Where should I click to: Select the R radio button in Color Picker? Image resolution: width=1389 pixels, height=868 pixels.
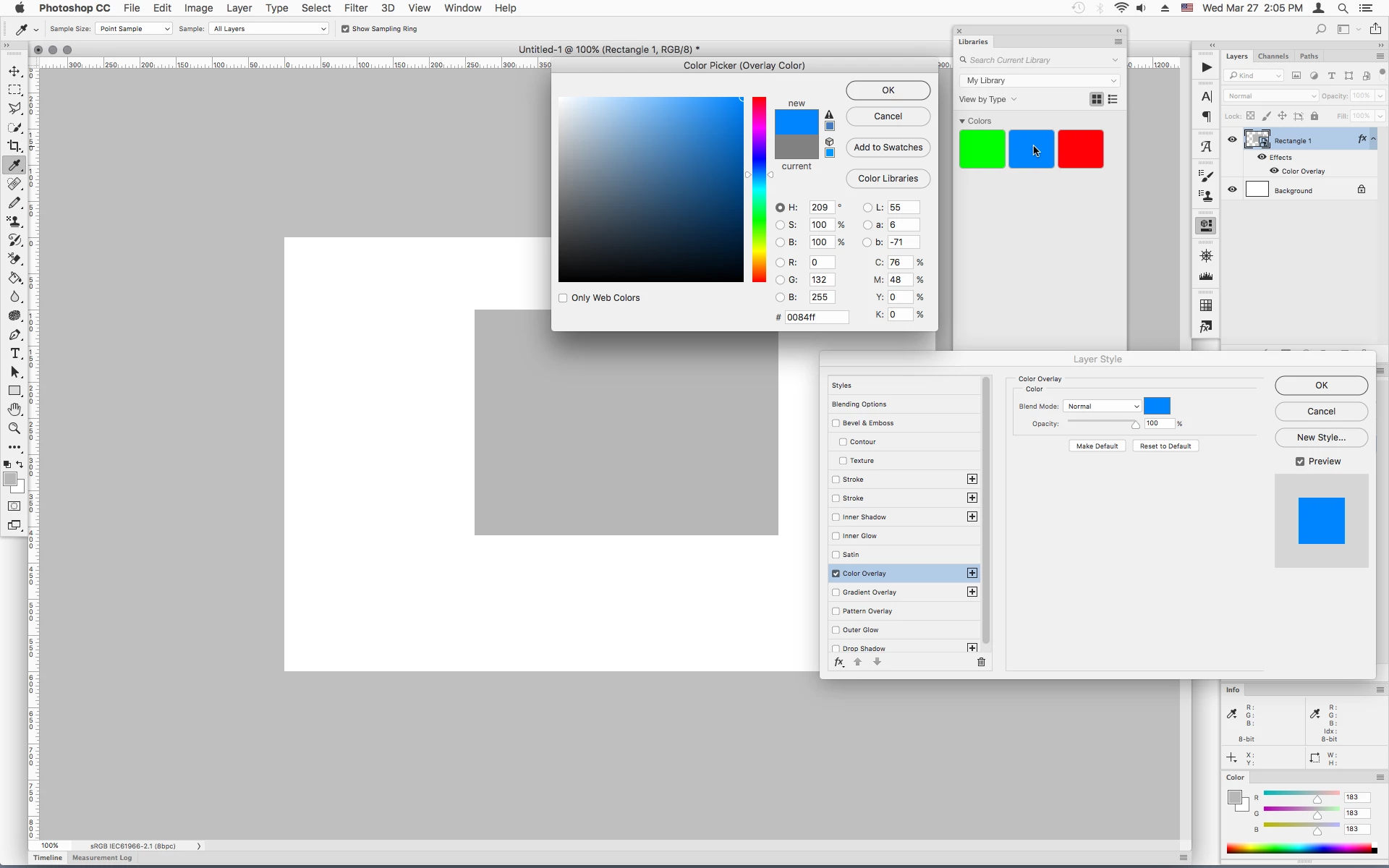click(x=780, y=263)
